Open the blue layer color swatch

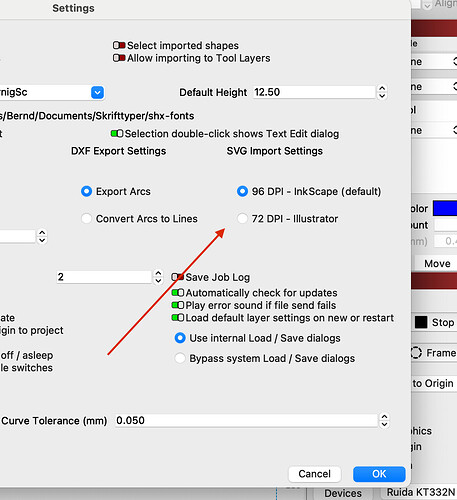[x=445, y=208]
